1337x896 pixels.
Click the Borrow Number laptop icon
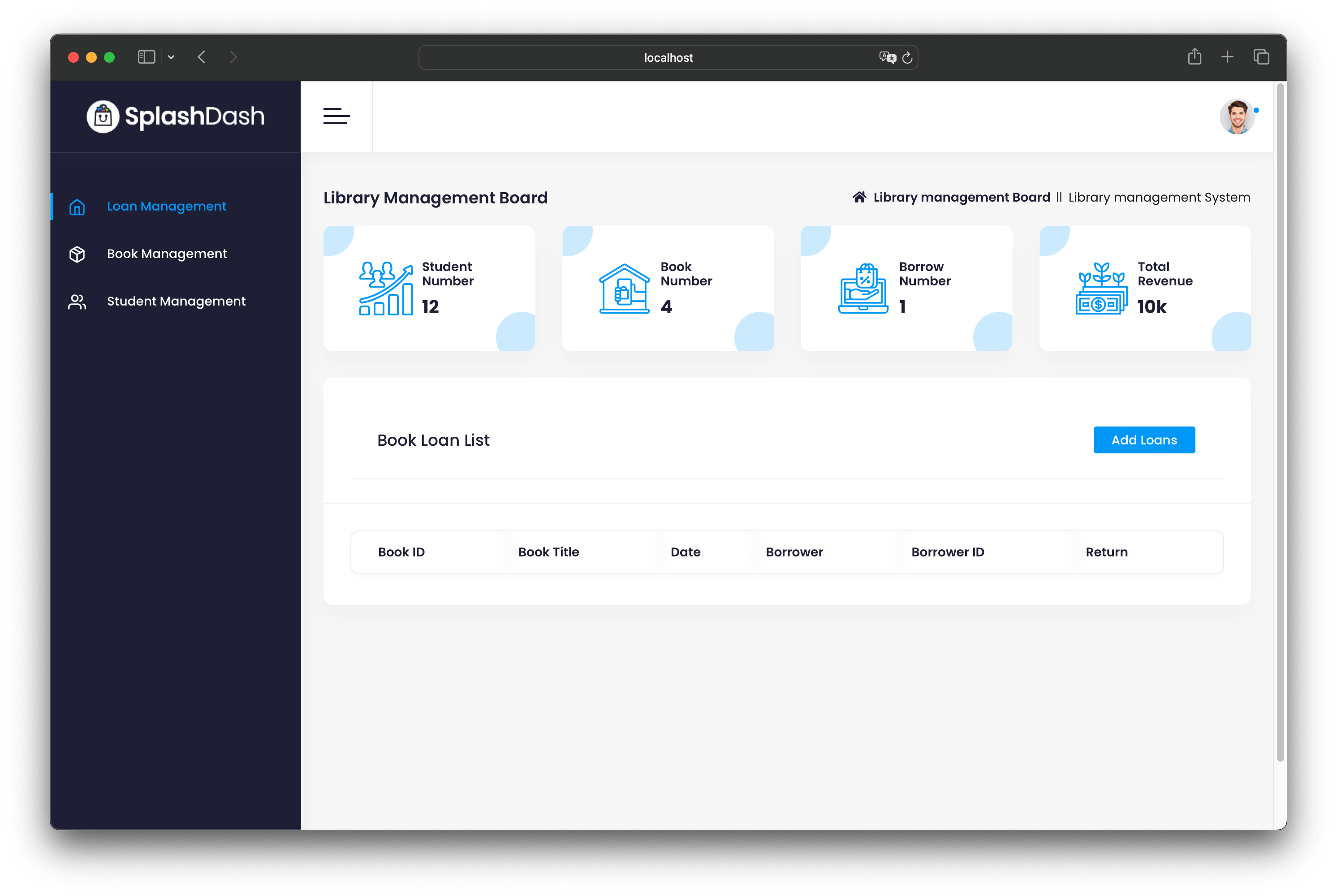pos(862,288)
